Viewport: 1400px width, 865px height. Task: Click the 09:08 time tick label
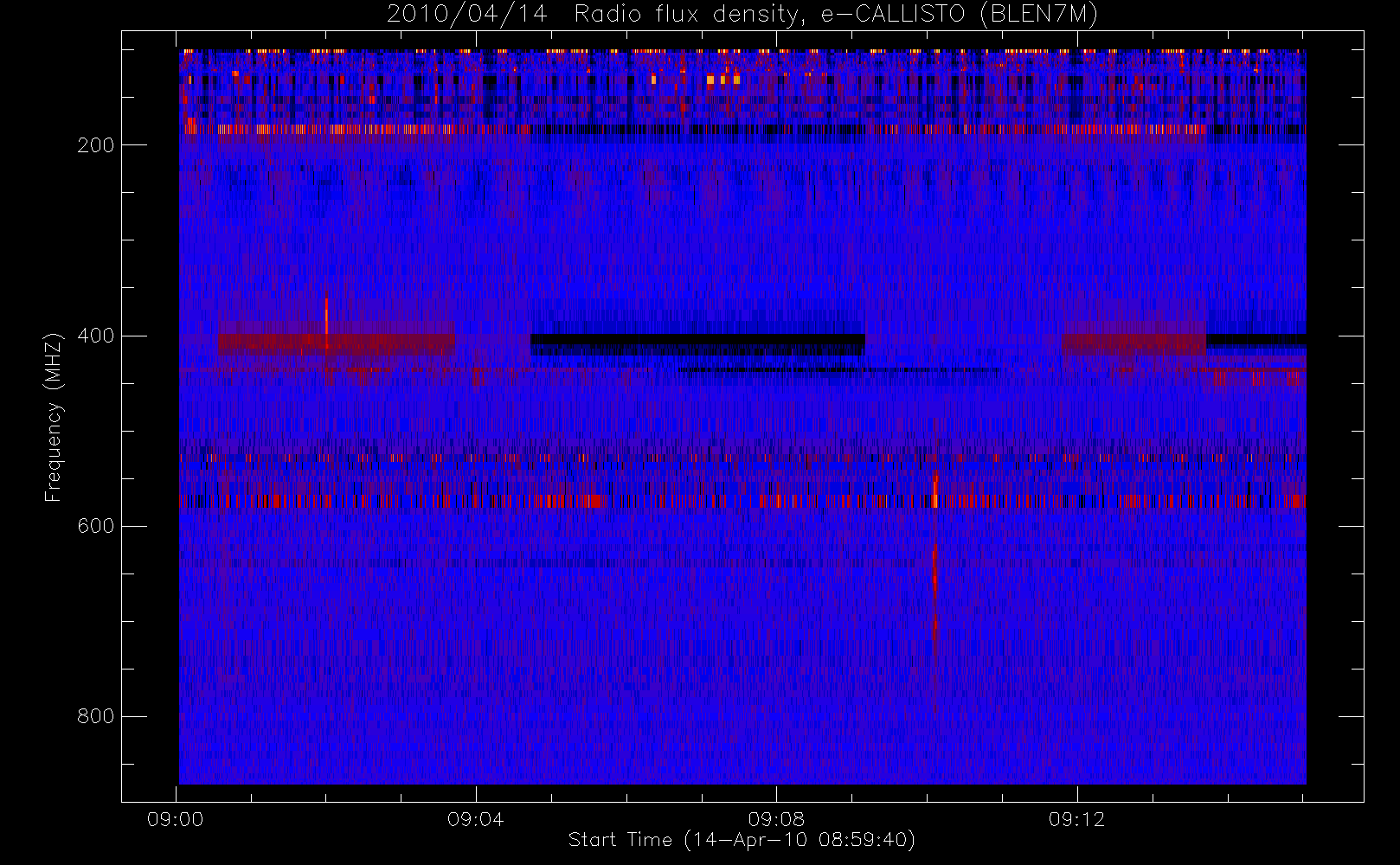(x=776, y=819)
